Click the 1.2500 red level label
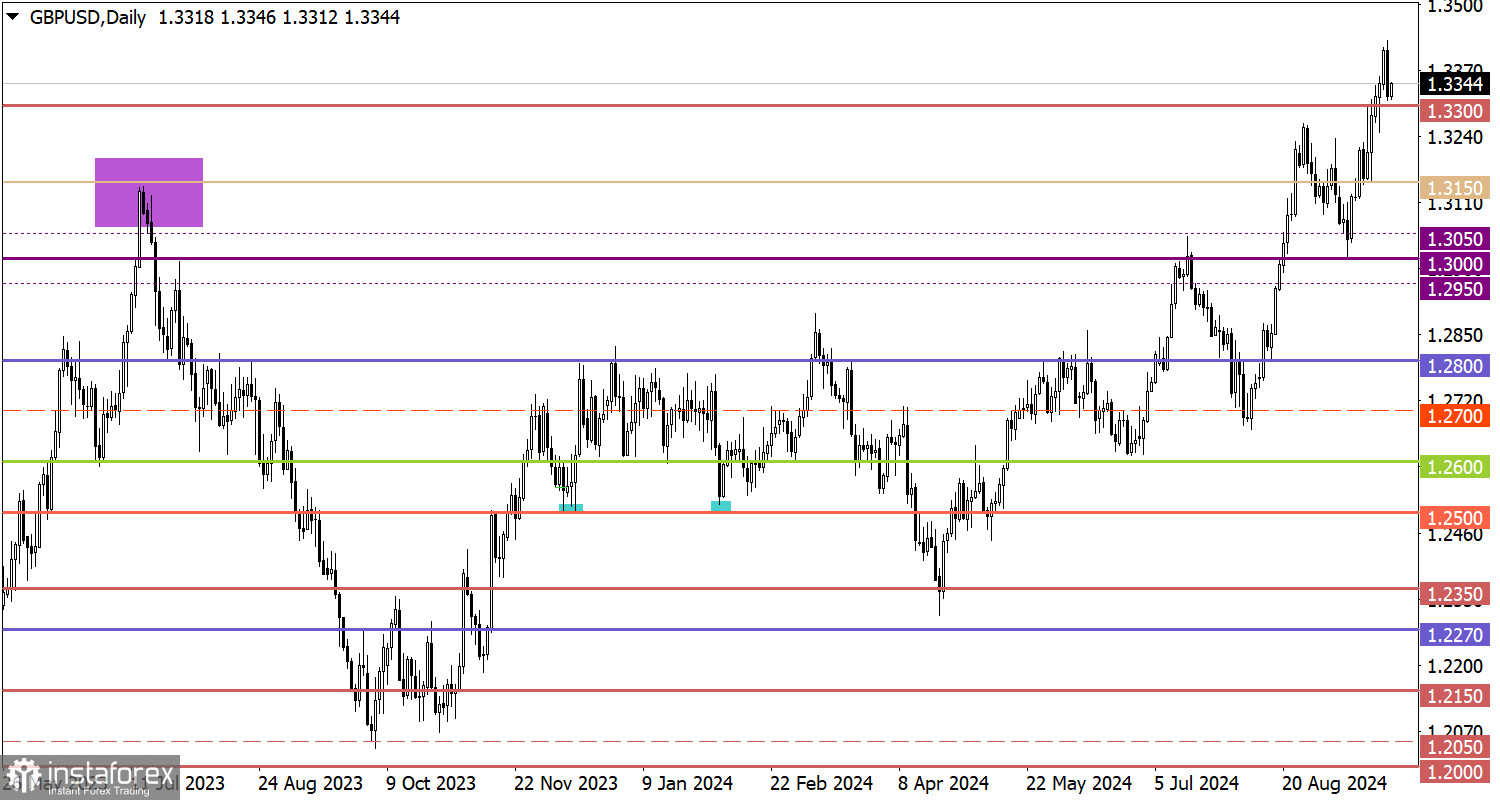1500x800 pixels. 1455,518
